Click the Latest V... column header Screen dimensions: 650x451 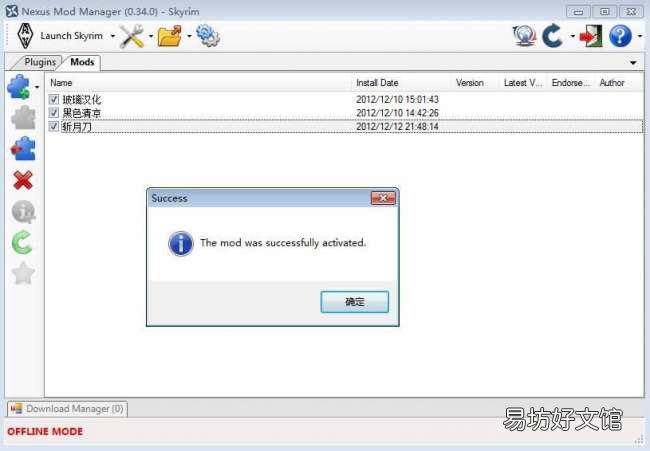524,83
